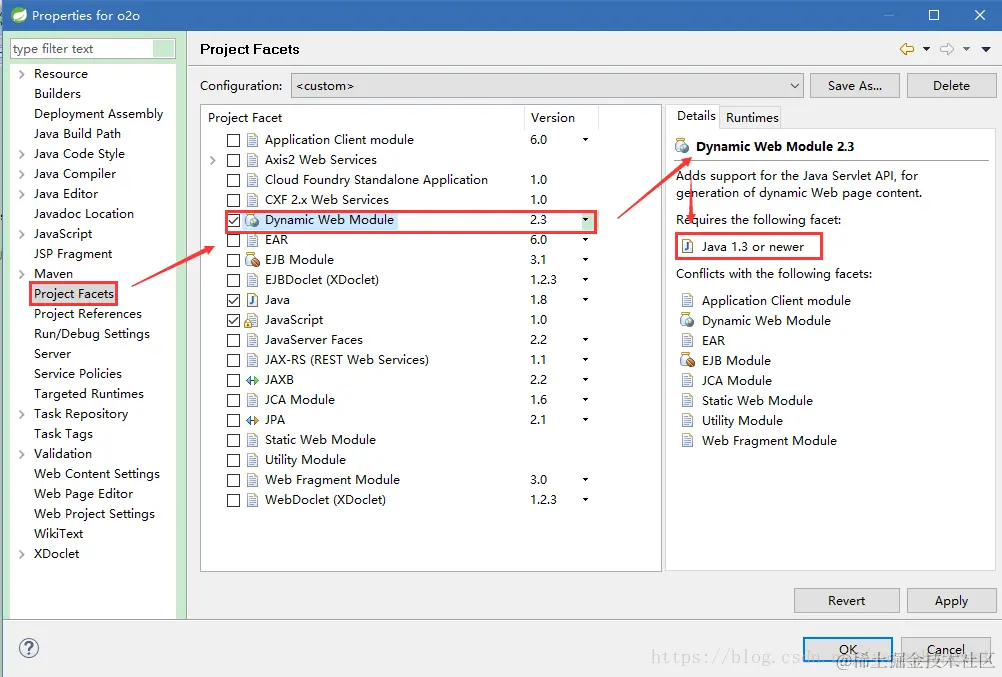Click the Delete configuration button
The height and width of the screenshot is (677, 1002).
coord(951,86)
